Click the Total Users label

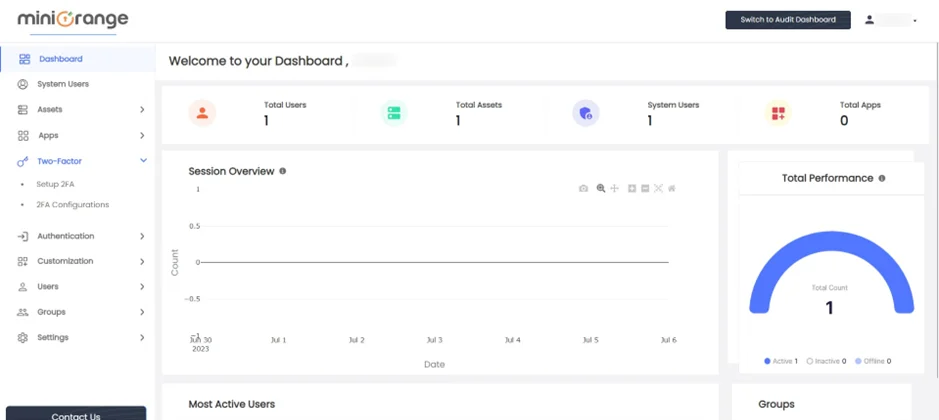click(x=285, y=105)
